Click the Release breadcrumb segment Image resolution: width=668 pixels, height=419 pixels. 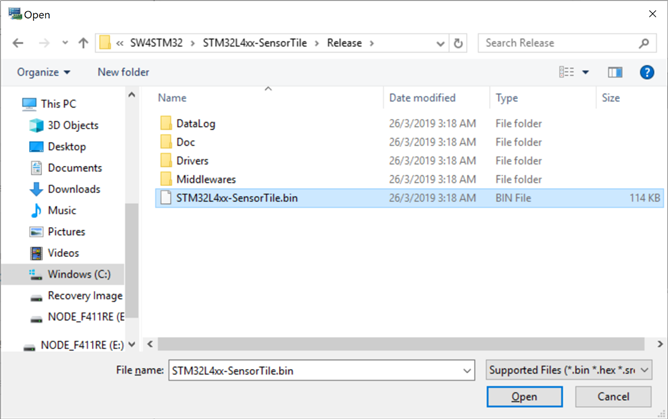(344, 43)
